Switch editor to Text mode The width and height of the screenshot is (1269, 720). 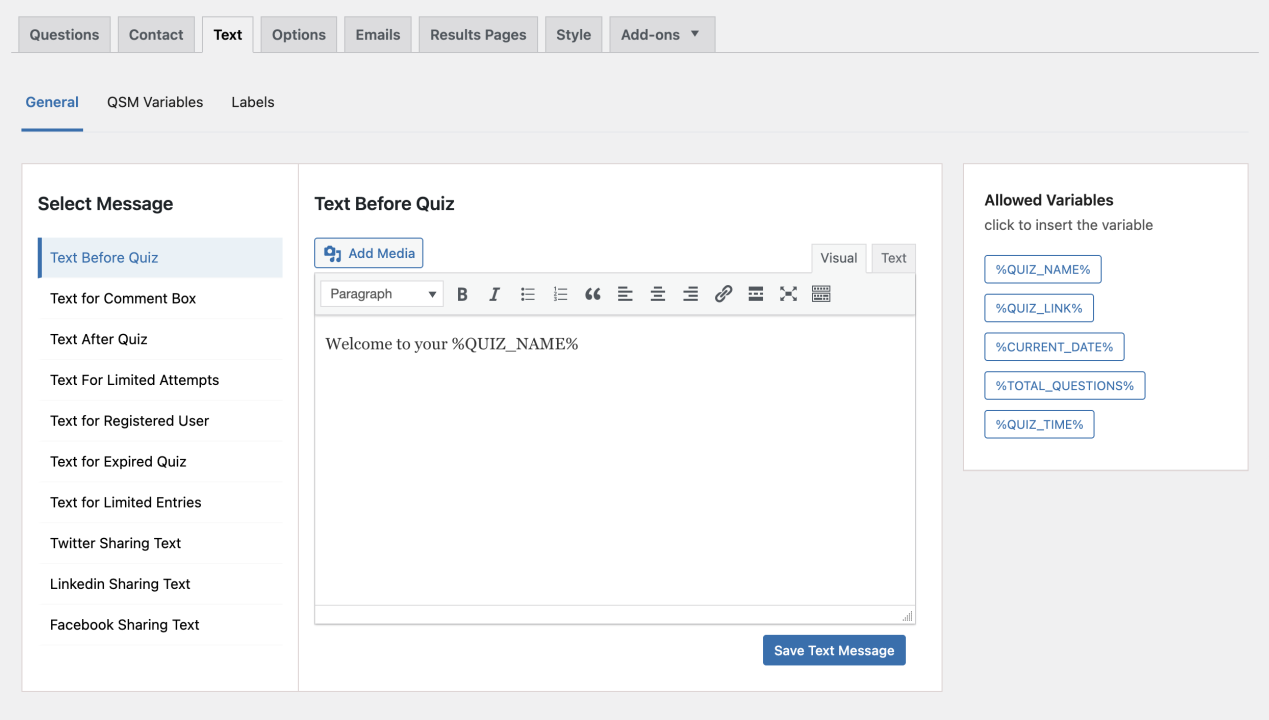[x=892, y=258]
